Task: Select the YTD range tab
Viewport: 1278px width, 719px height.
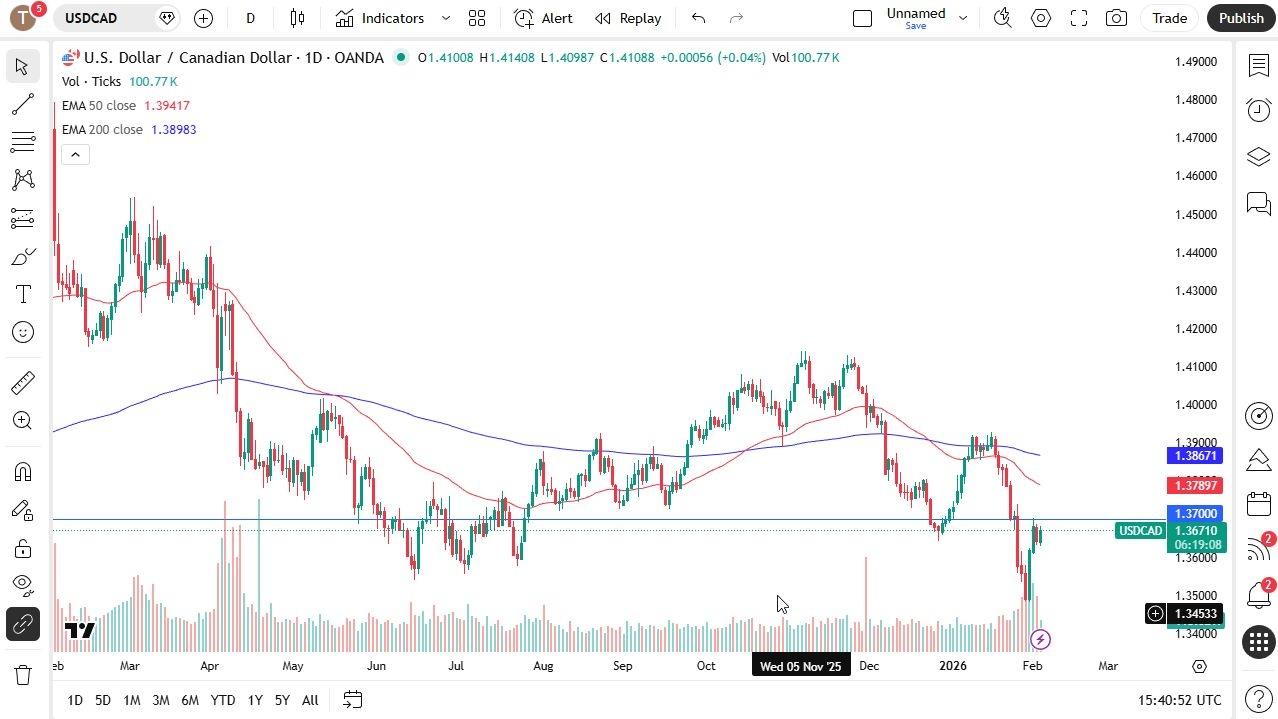Action: pos(222,700)
